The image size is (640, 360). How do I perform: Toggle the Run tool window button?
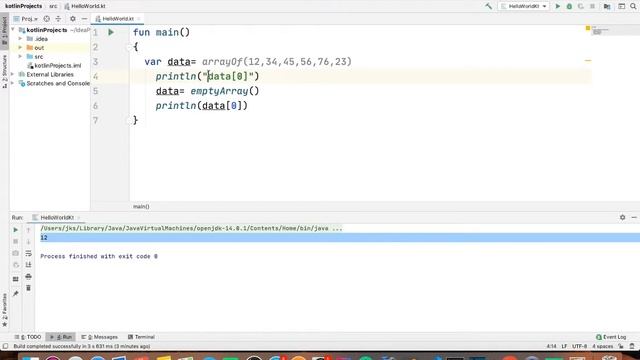[60, 337]
